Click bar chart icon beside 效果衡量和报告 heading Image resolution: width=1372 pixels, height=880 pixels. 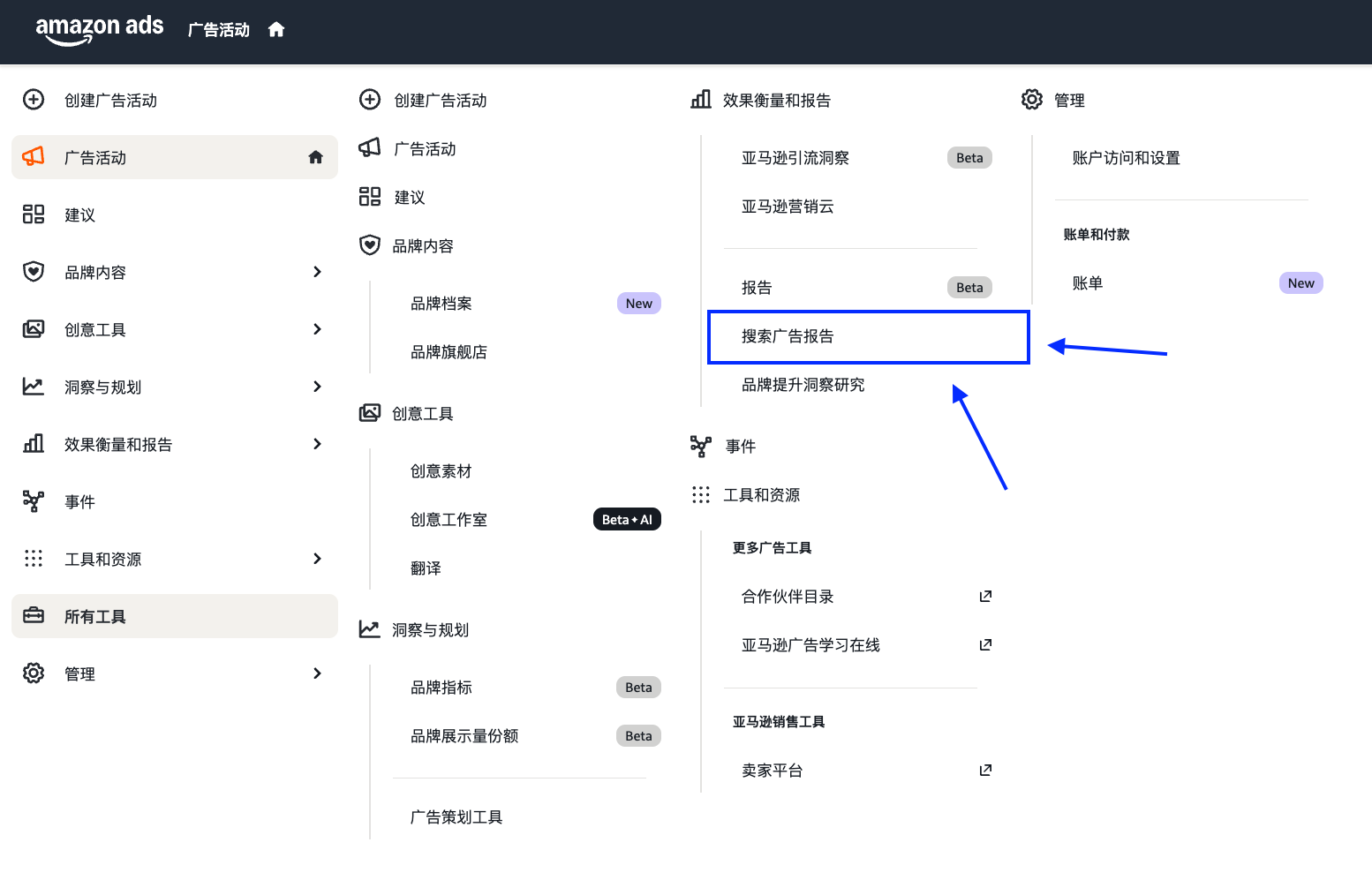click(701, 99)
